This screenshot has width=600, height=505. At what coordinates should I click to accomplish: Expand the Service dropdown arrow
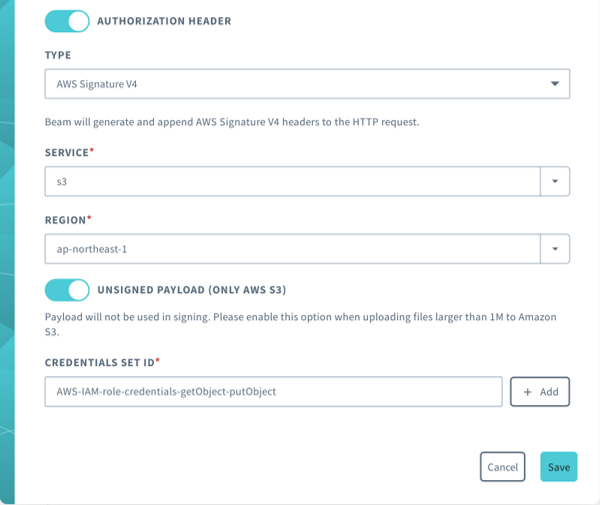pyautogui.click(x=555, y=181)
